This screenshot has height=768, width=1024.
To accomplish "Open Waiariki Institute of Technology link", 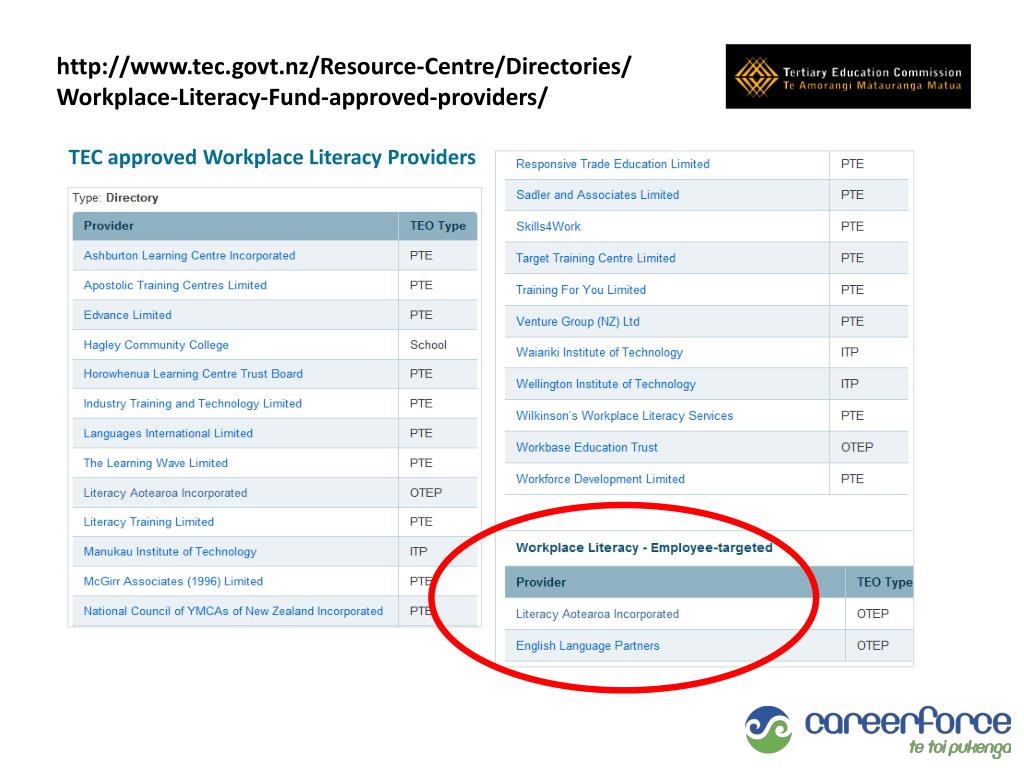I will point(599,353).
